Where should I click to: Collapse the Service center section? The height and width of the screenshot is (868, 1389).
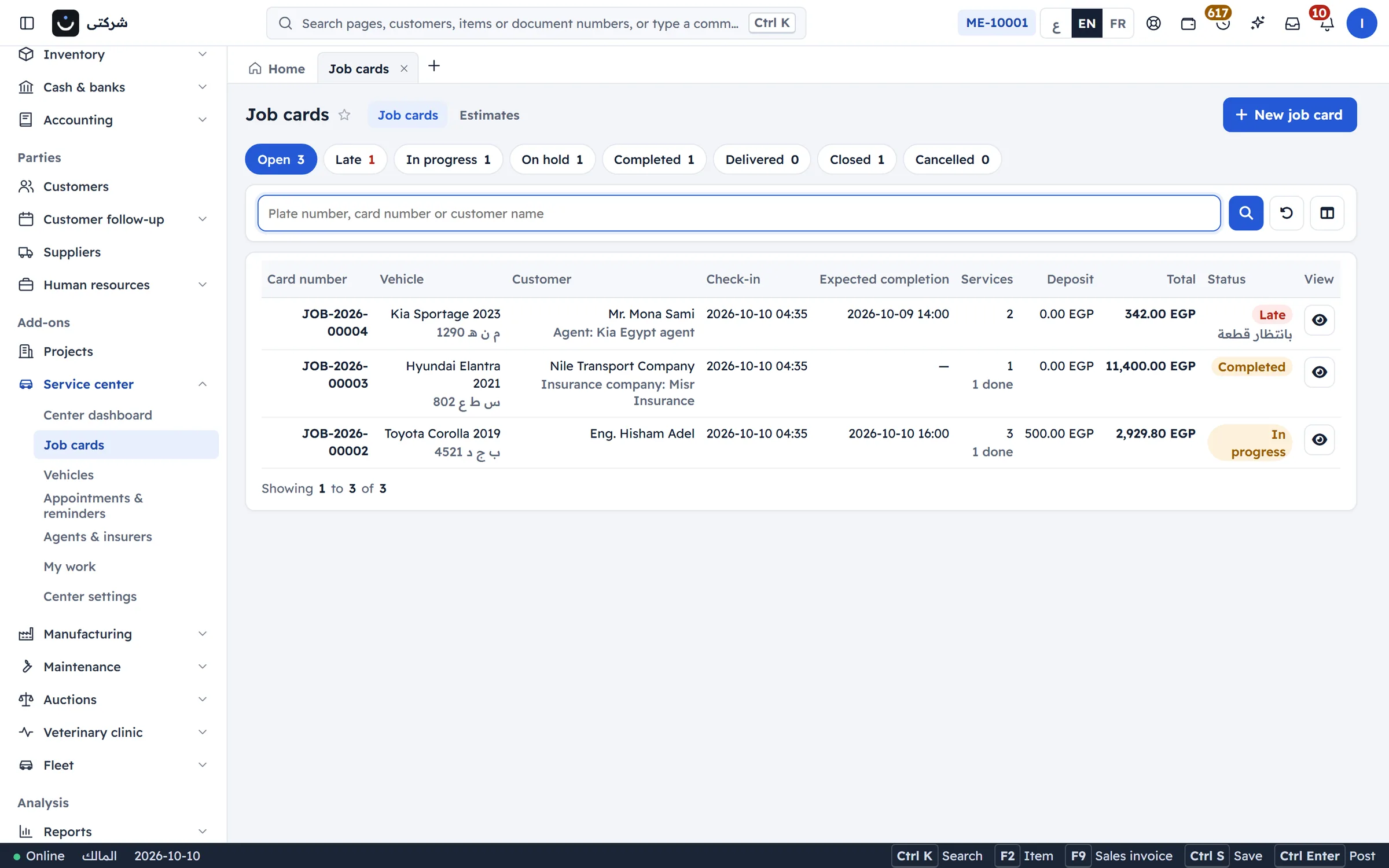[113, 384]
